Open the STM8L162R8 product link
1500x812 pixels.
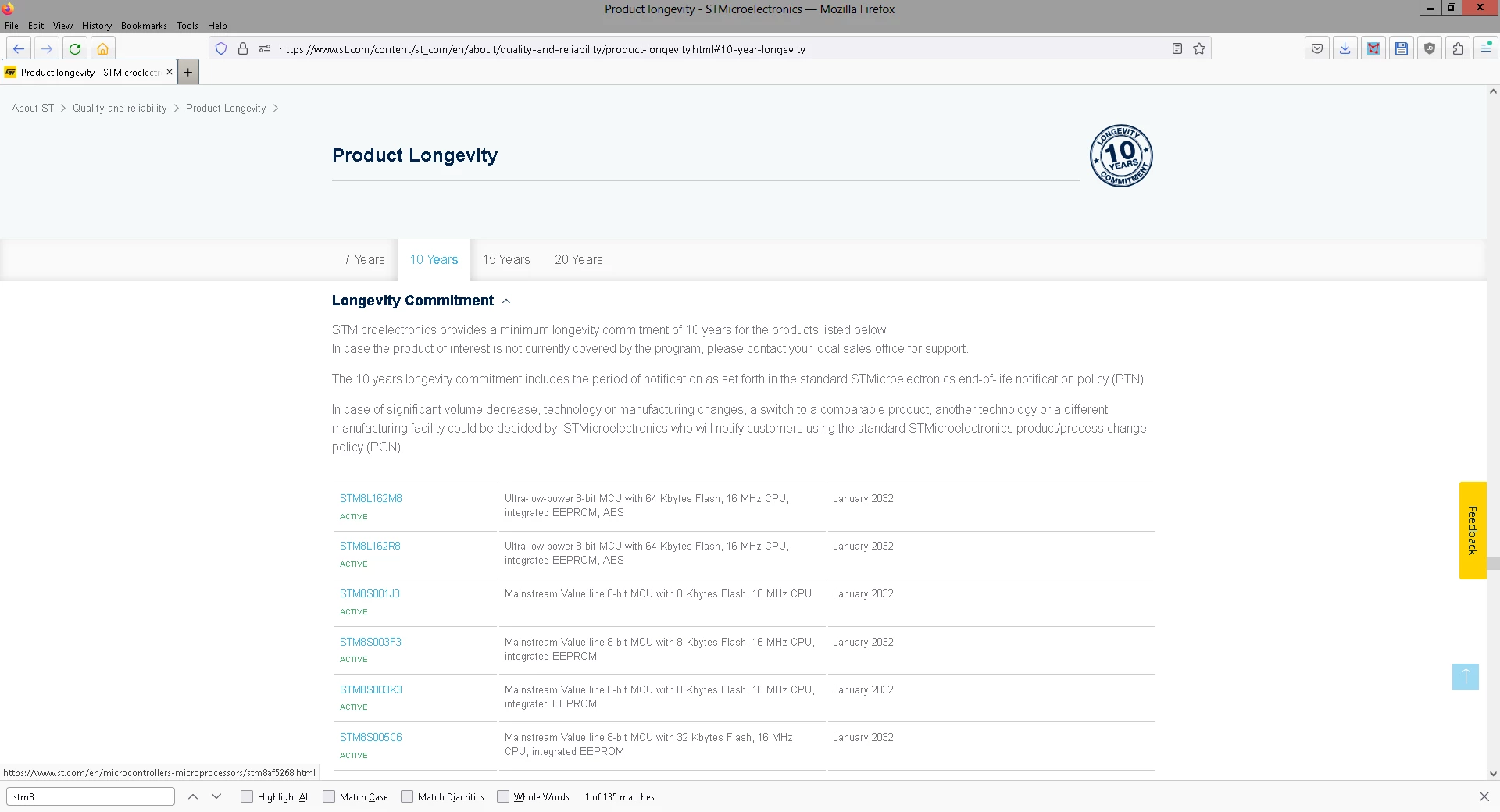370,546
